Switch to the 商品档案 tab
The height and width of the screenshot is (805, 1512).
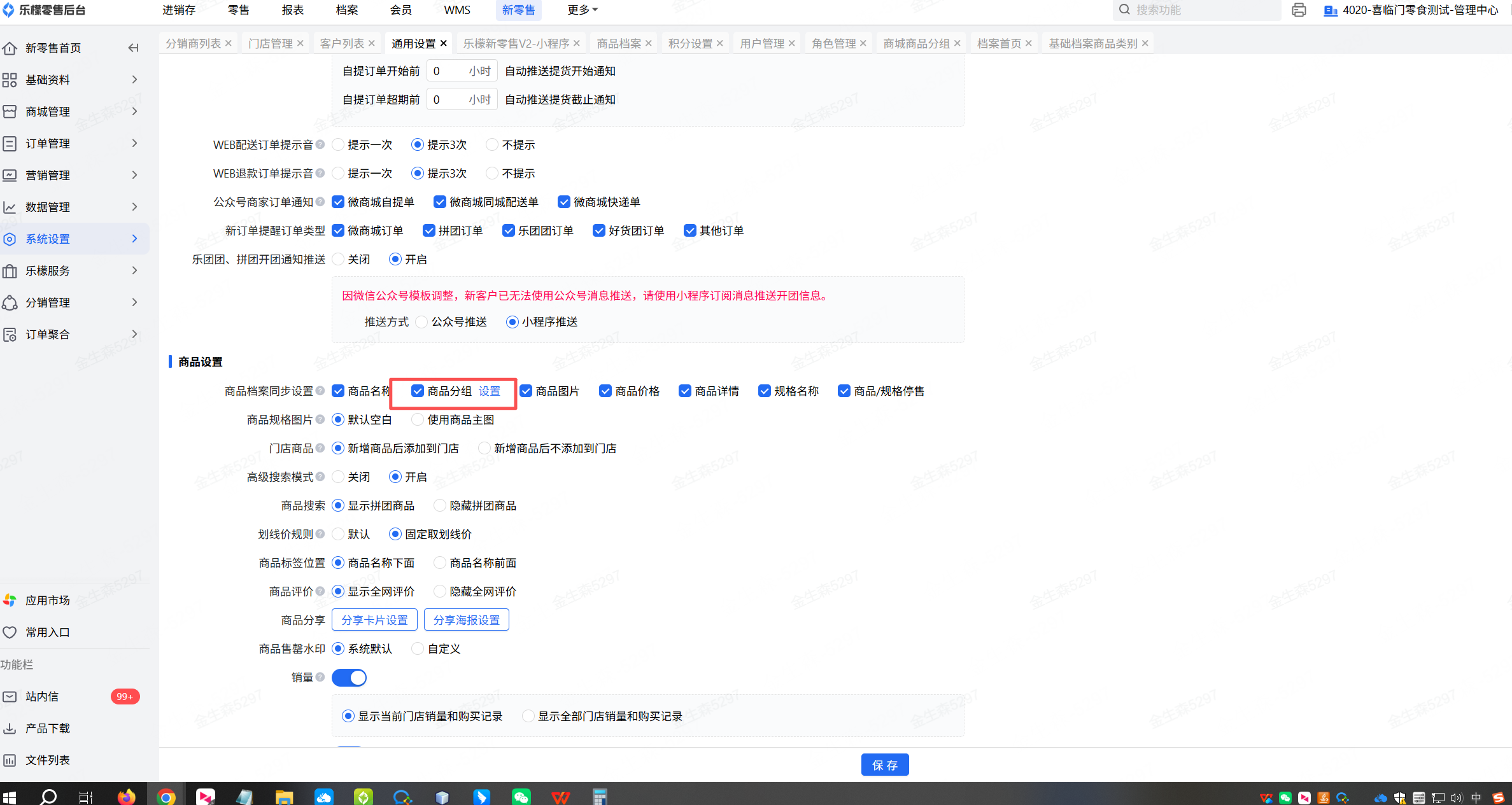618,43
